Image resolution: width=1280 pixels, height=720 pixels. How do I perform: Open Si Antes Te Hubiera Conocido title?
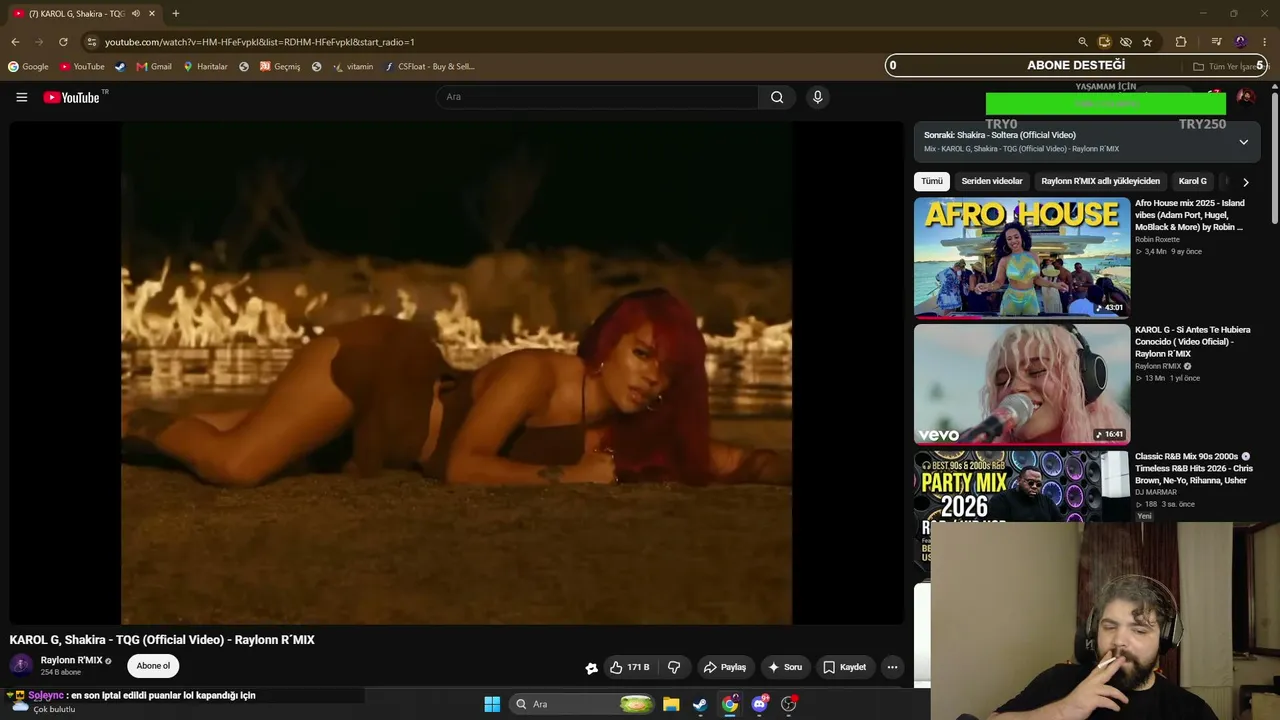(x=1192, y=342)
